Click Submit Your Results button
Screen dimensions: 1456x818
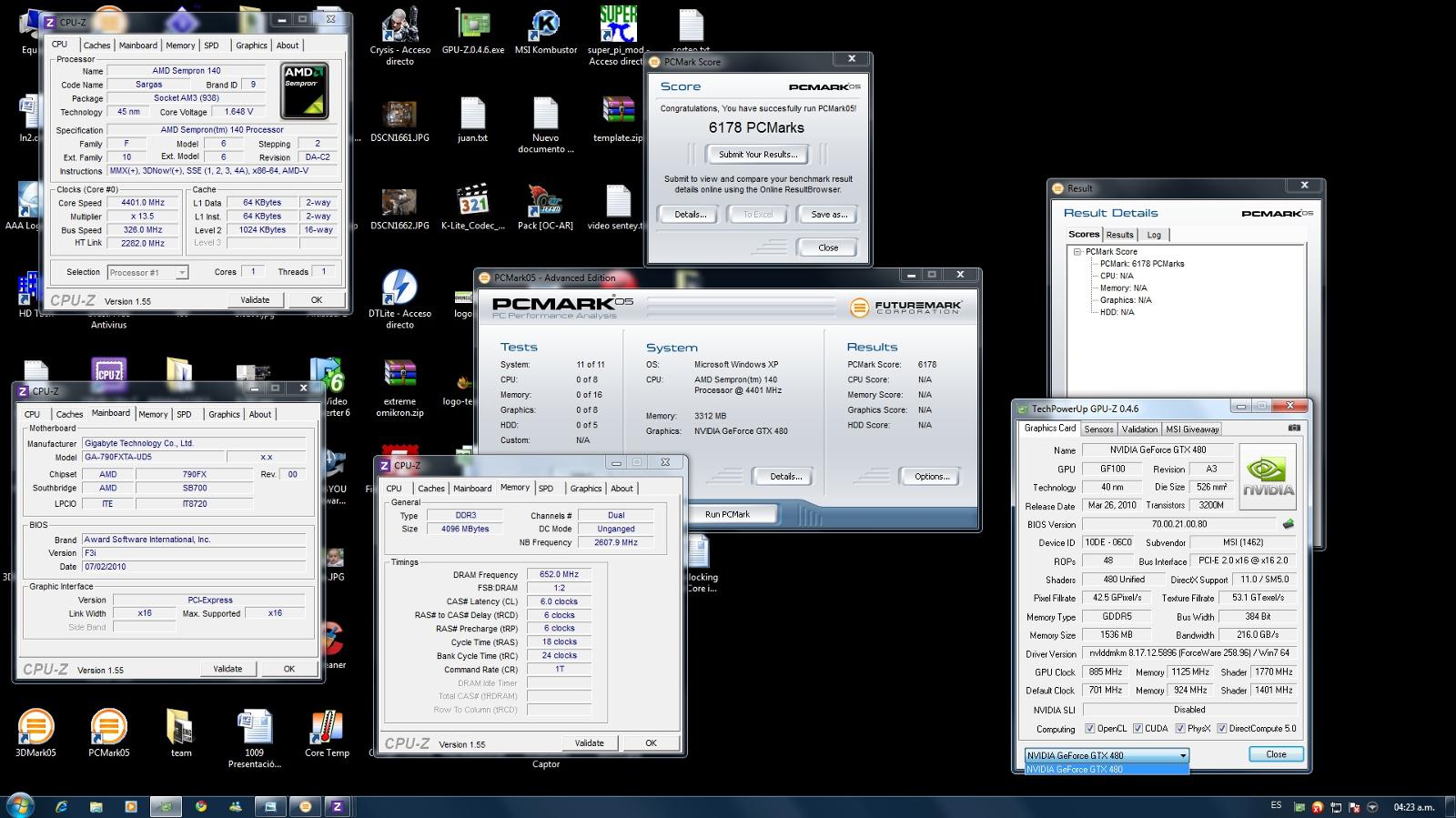[x=758, y=154]
